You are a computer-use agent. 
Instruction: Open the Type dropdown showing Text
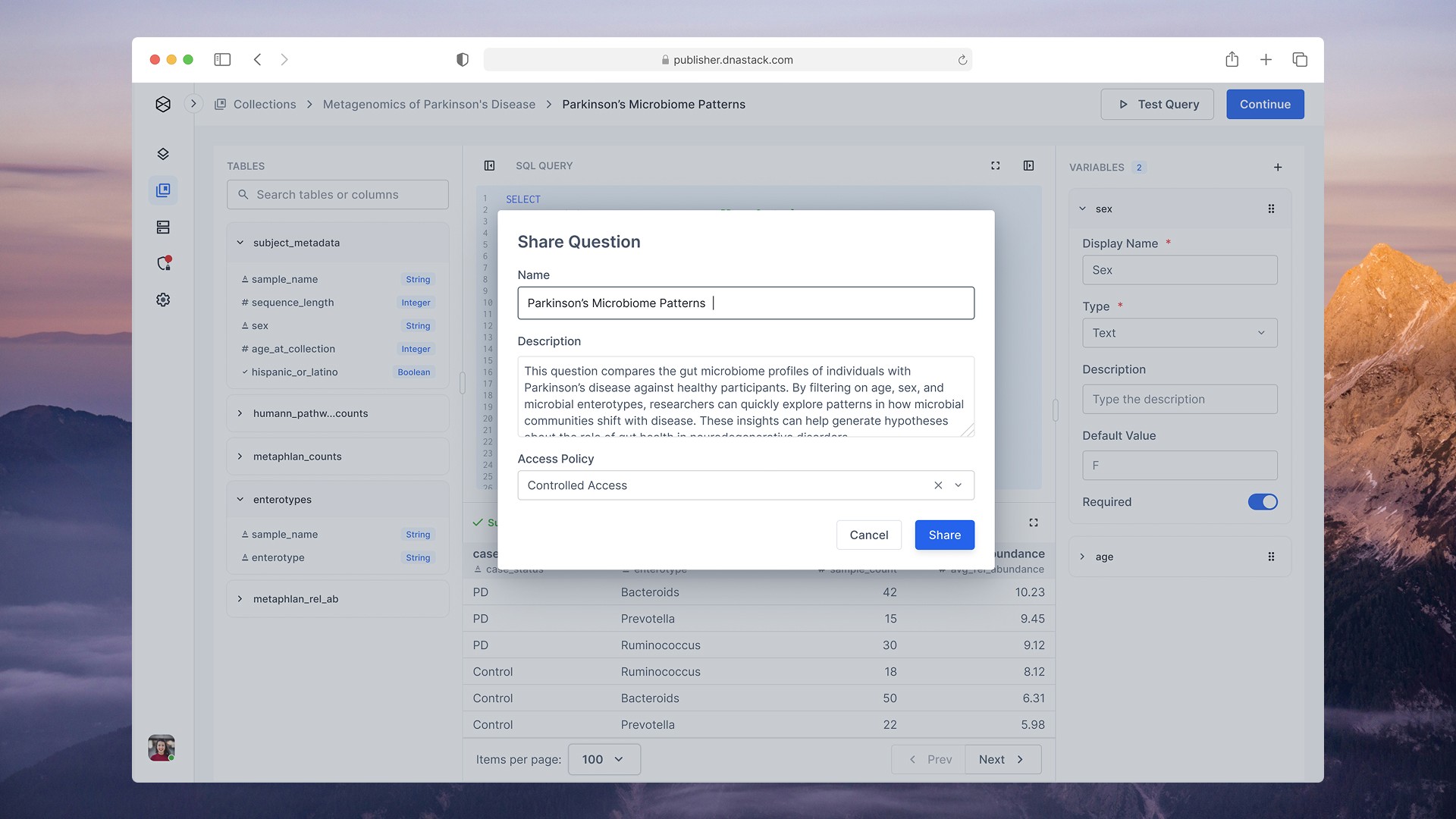[x=1179, y=333]
